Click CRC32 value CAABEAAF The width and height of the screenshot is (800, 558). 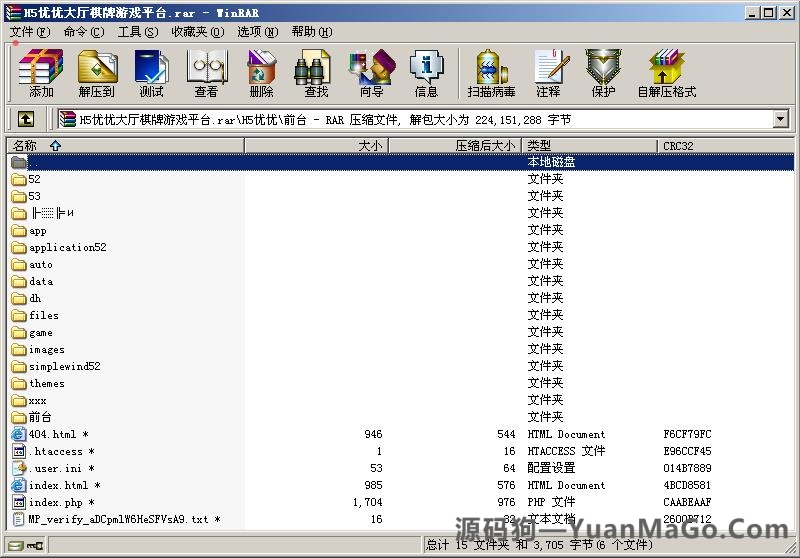pyautogui.click(x=687, y=502)
